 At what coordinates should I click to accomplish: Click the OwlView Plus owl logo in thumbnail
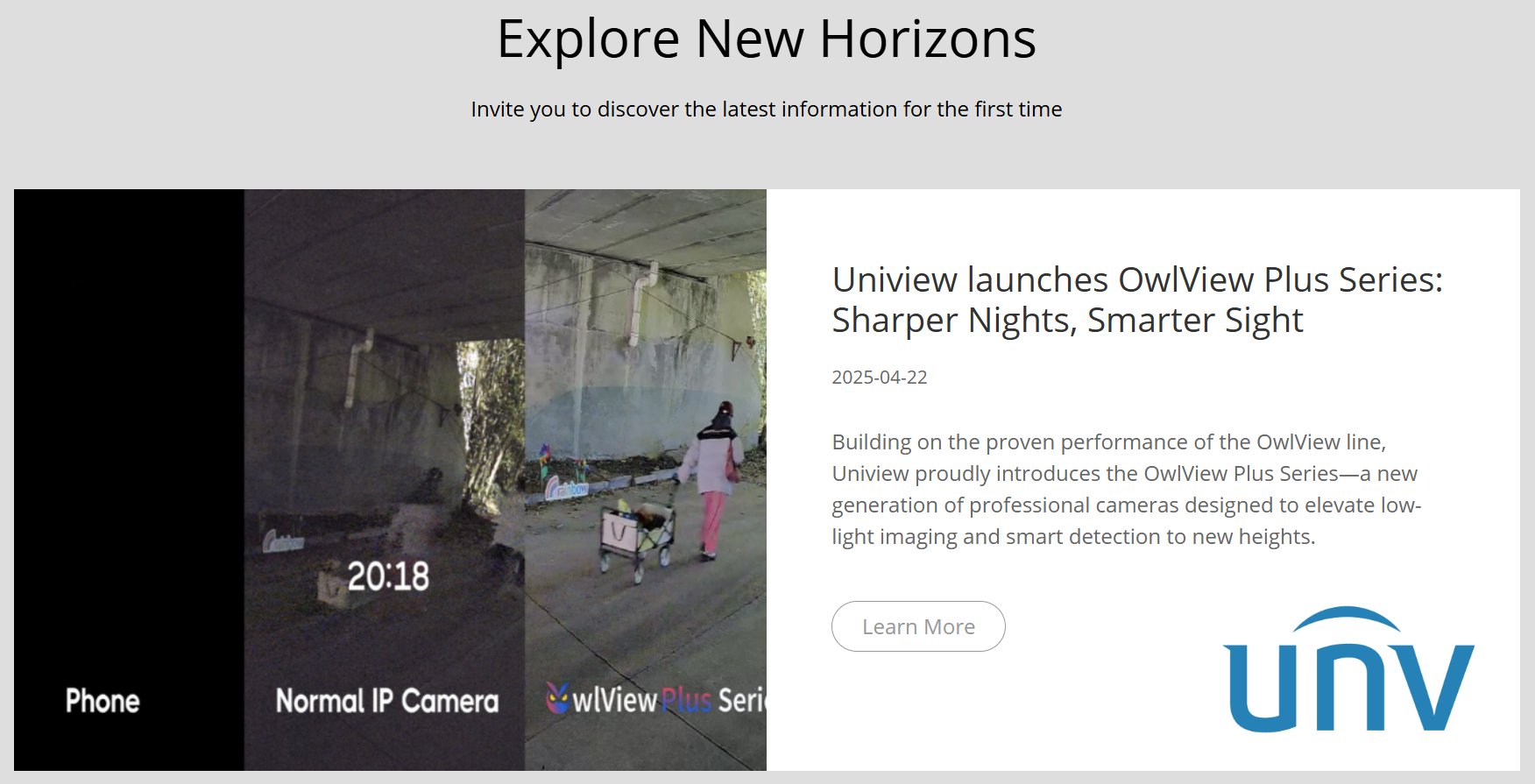(557, 697)
